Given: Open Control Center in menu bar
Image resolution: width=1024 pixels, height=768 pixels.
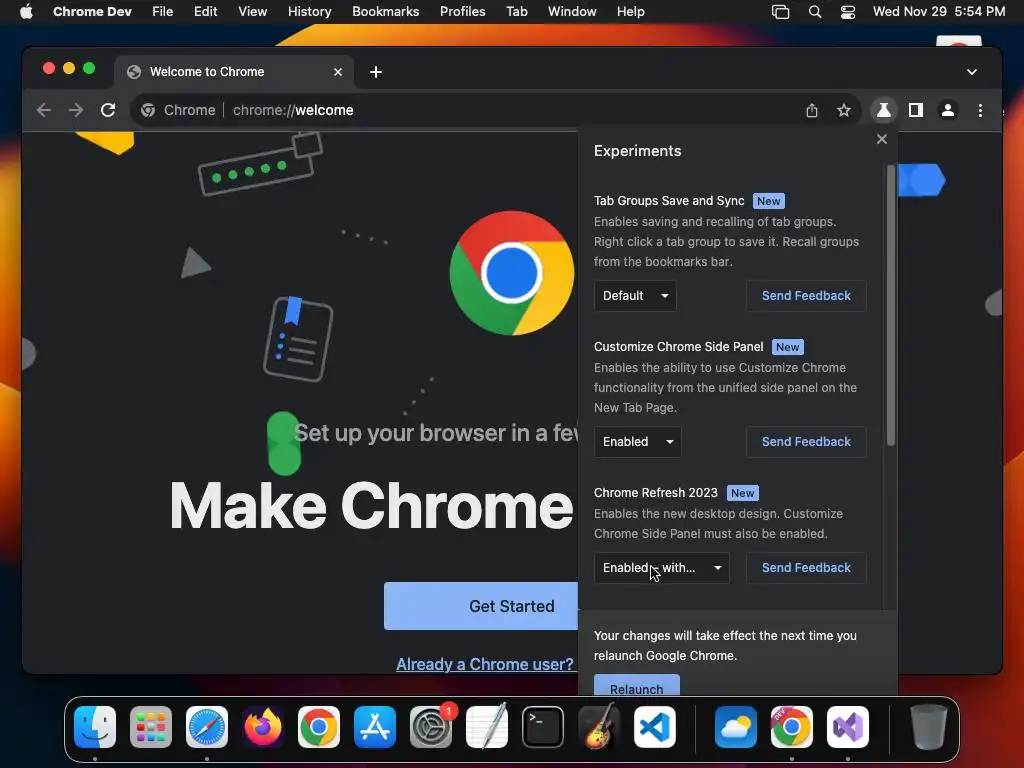Looking at the screenshot, I should pyautogui.click(x=848, y=11).
